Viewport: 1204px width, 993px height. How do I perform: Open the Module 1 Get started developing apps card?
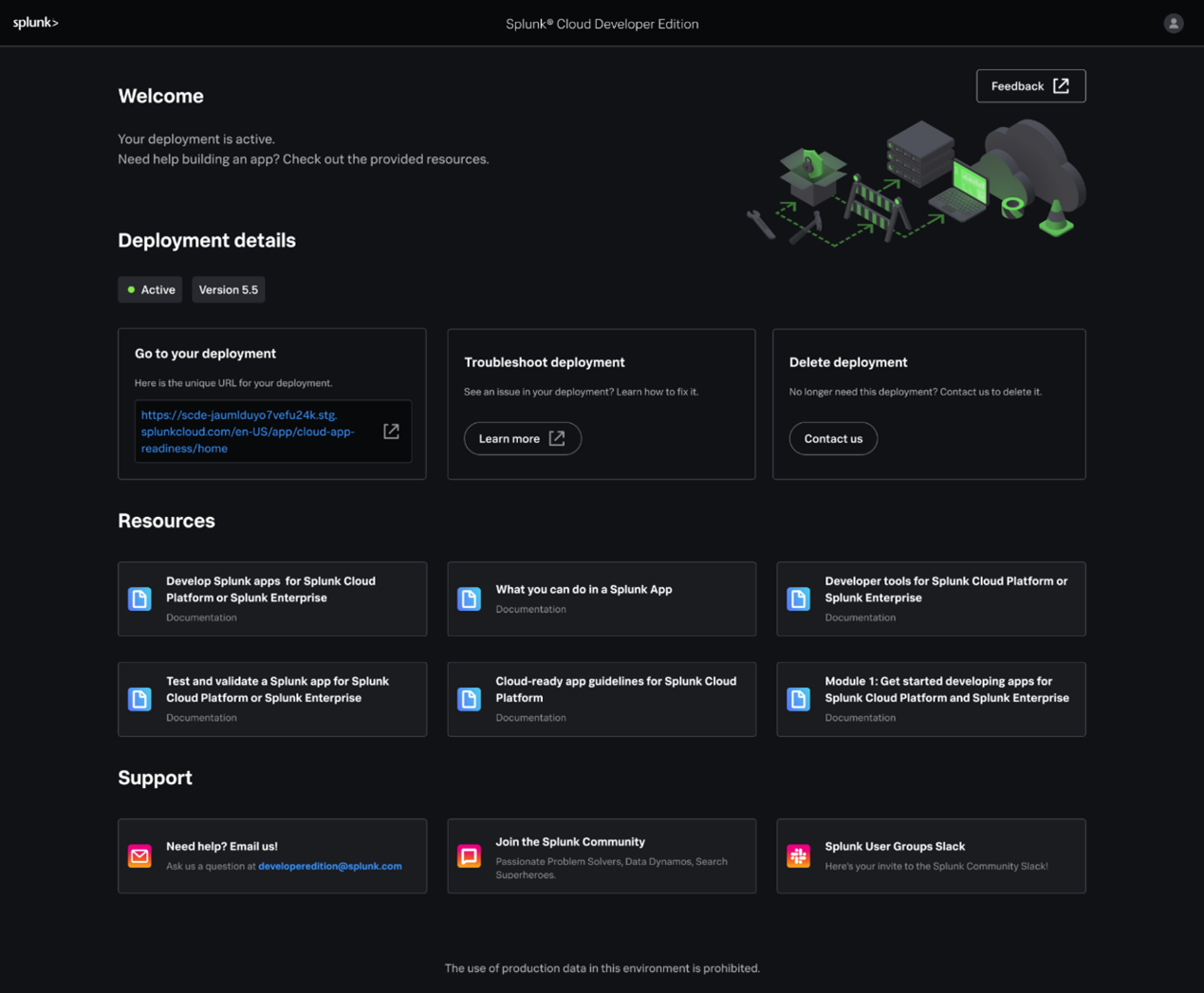931,699
